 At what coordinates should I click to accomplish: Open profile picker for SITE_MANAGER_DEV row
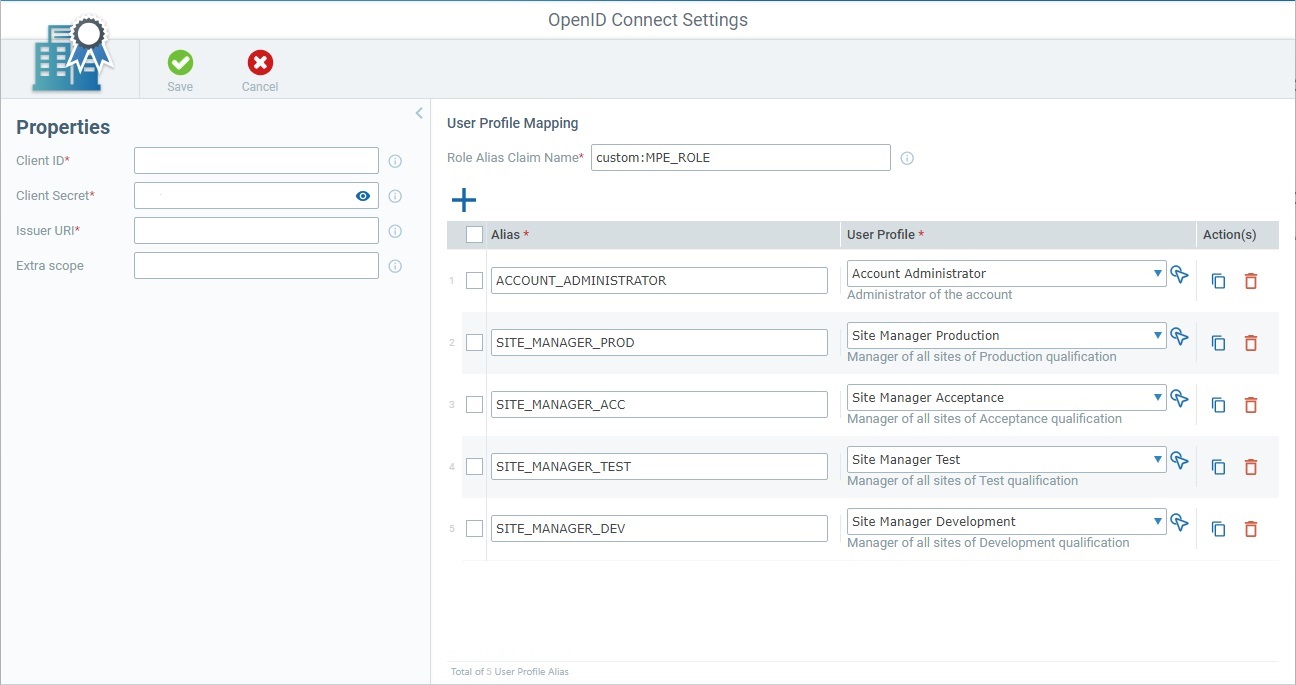click(x=1180, y=522)
